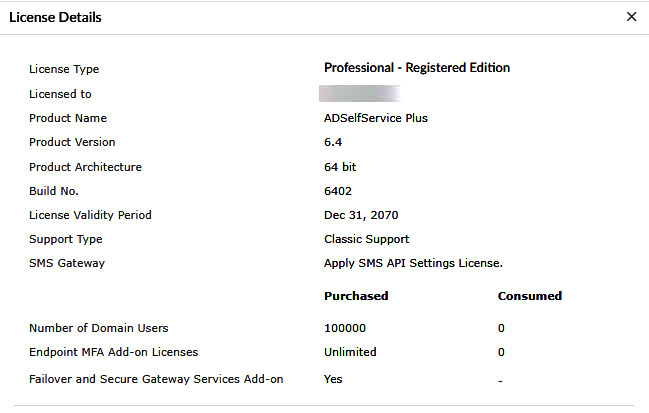Screen dimensions: 649x413
Task: Click the Product Architecture label
Action: point(85,167)
